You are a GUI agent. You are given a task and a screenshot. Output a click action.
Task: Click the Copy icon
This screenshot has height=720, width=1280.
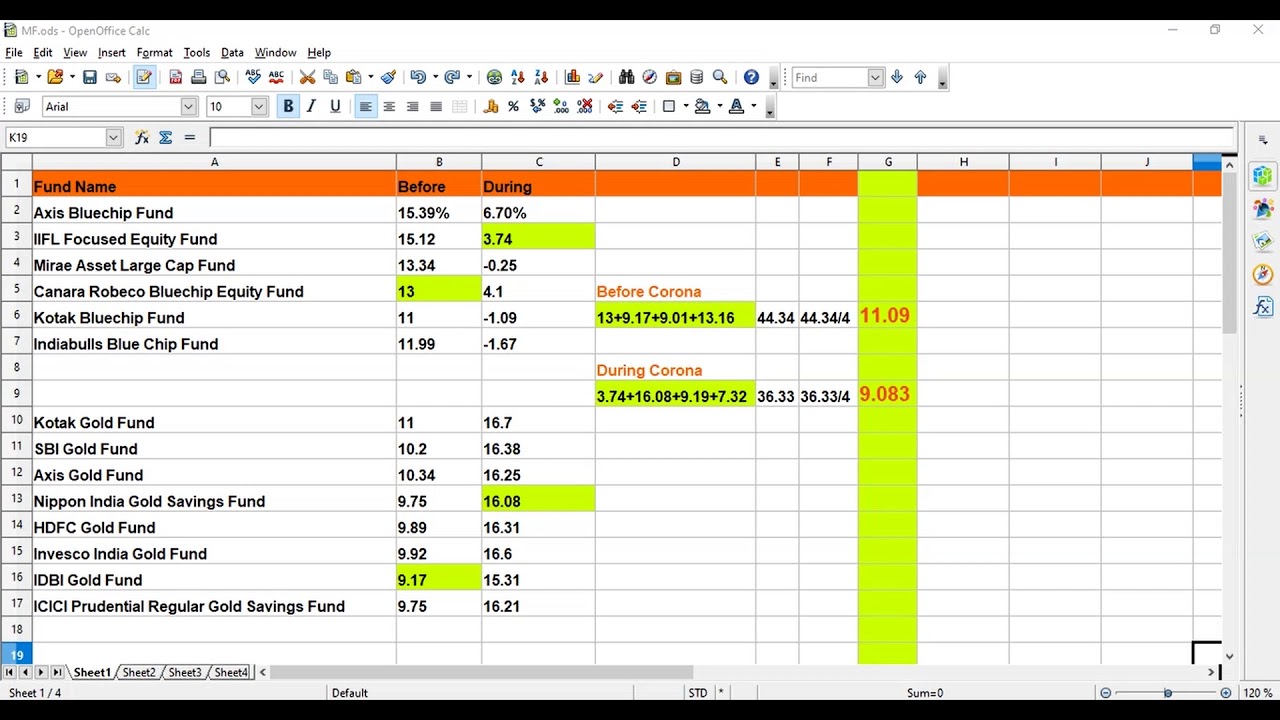coord(330,77)
